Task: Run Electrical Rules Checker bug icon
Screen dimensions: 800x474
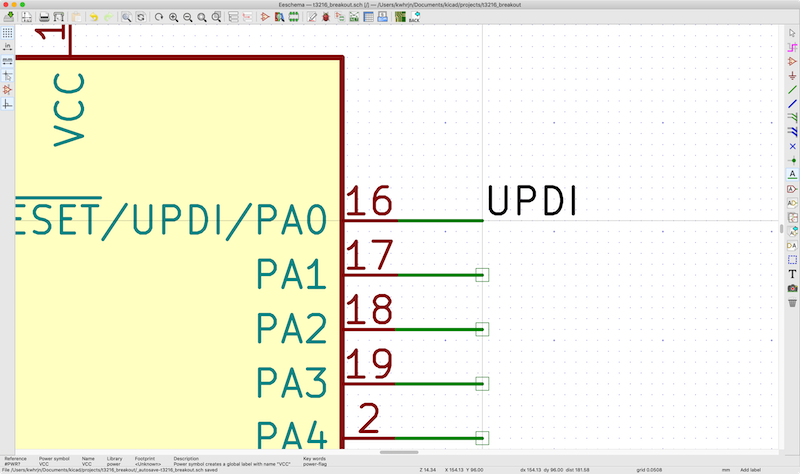Action: (x=326, y=17)
